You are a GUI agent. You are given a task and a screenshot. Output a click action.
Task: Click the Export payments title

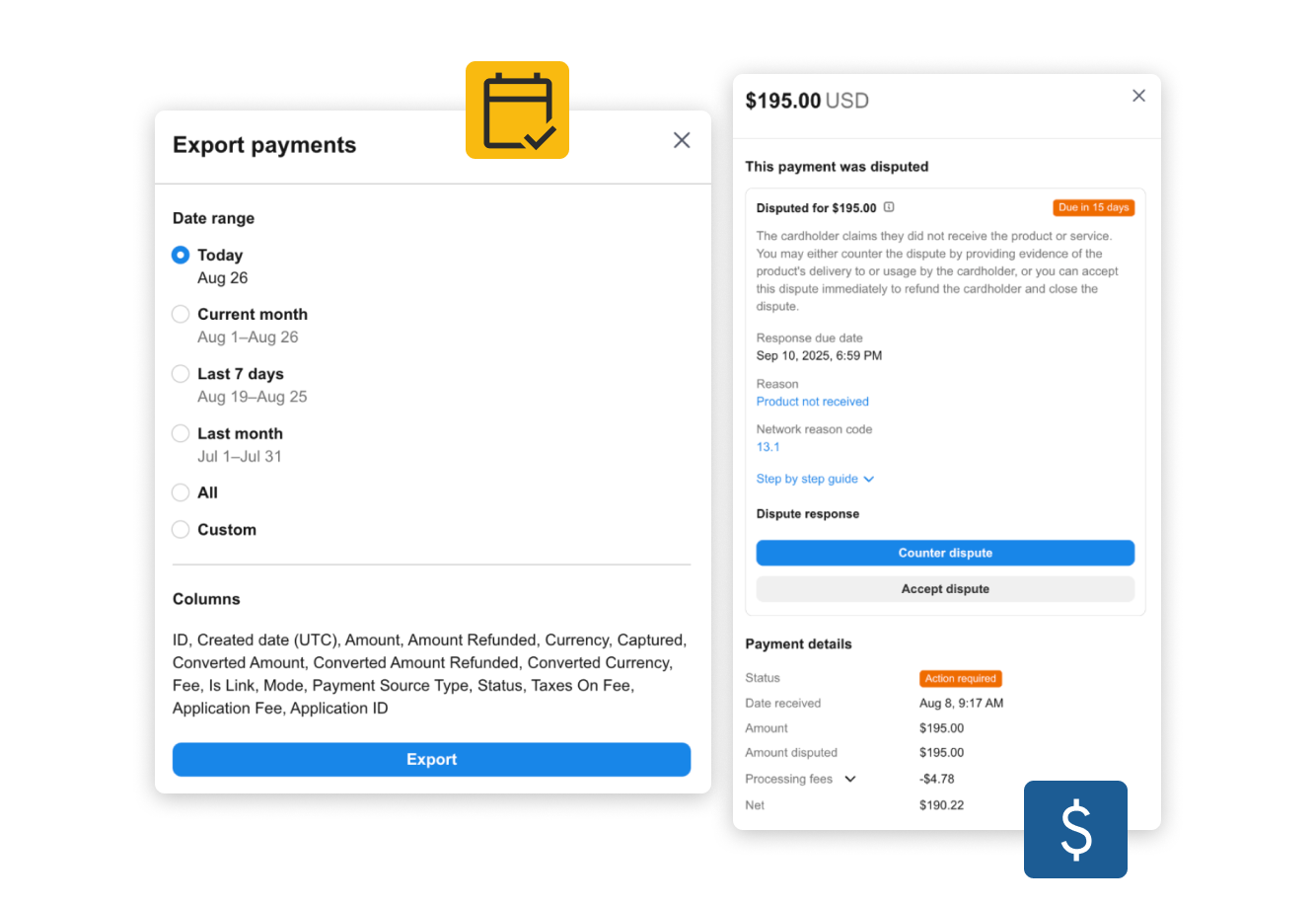(264, 145)
